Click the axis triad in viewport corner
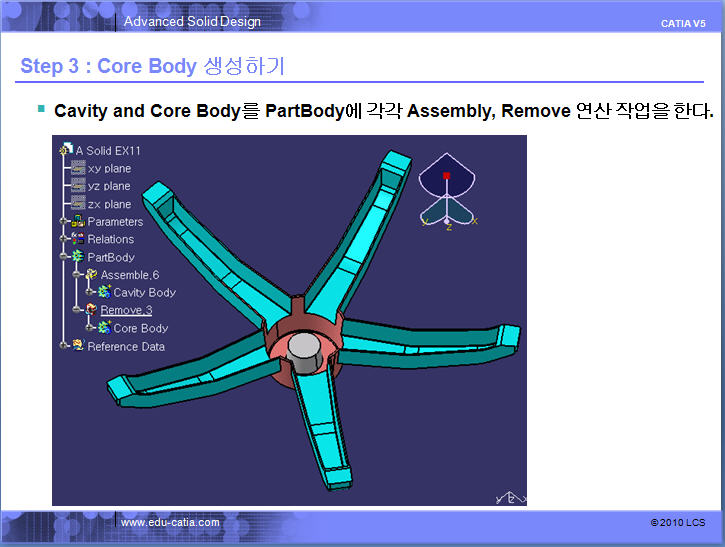This screenshot has width=725, height=547. tap(508, 495)
